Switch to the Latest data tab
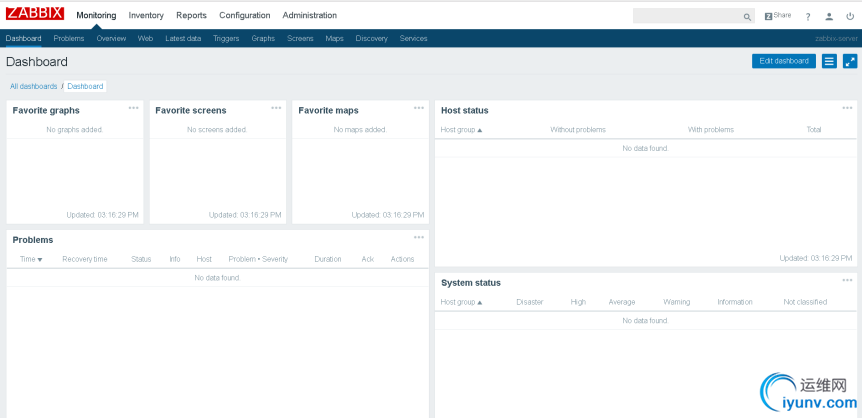Viewport: 863px width, 419px height. point(183,39)
